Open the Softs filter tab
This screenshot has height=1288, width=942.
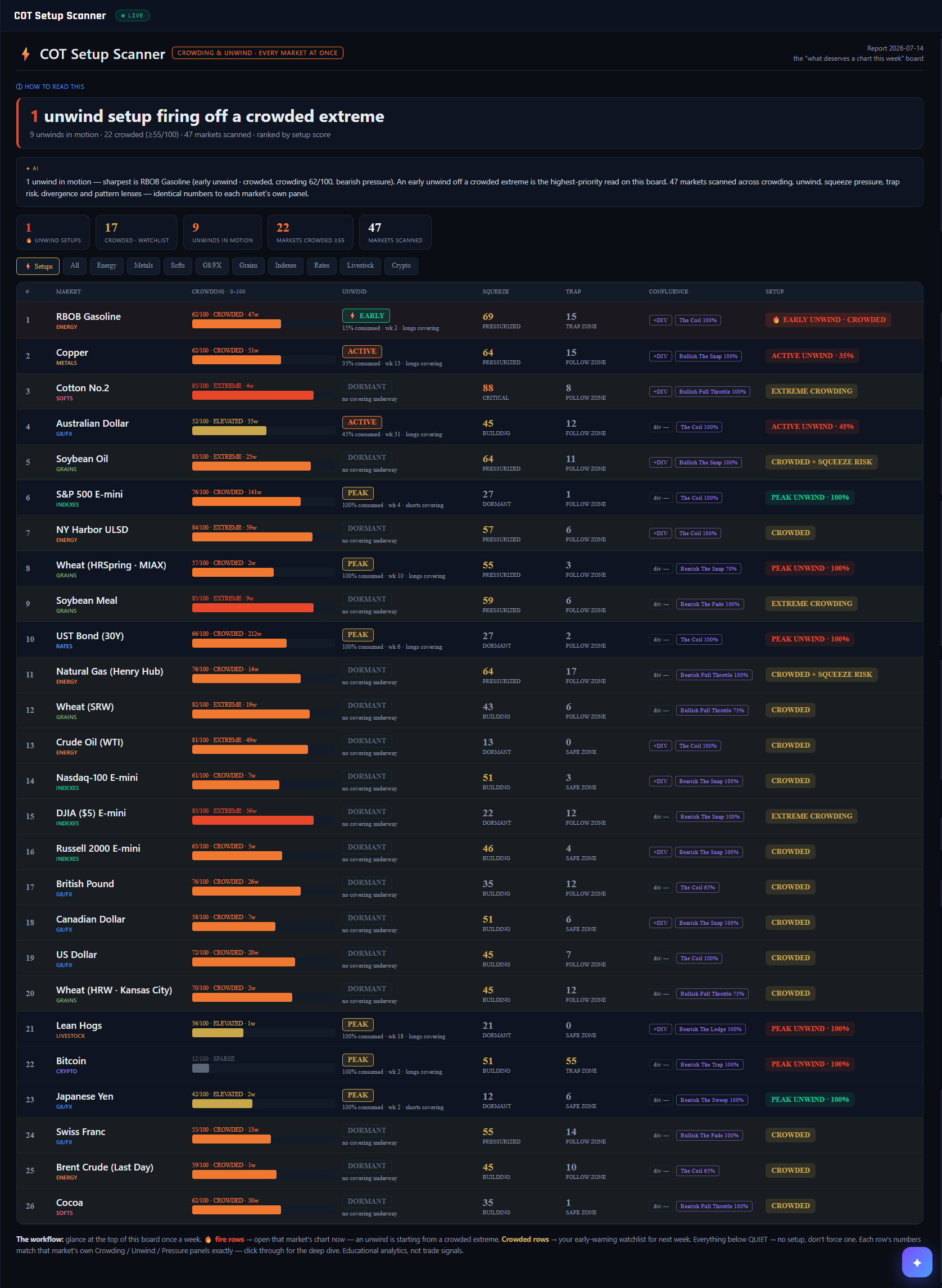click(x=178, y=266)
